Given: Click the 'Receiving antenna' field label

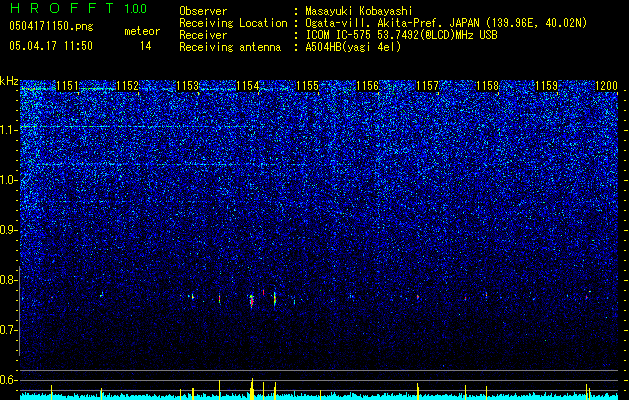Looking at the screenshot, I should [x=230, y=47].
